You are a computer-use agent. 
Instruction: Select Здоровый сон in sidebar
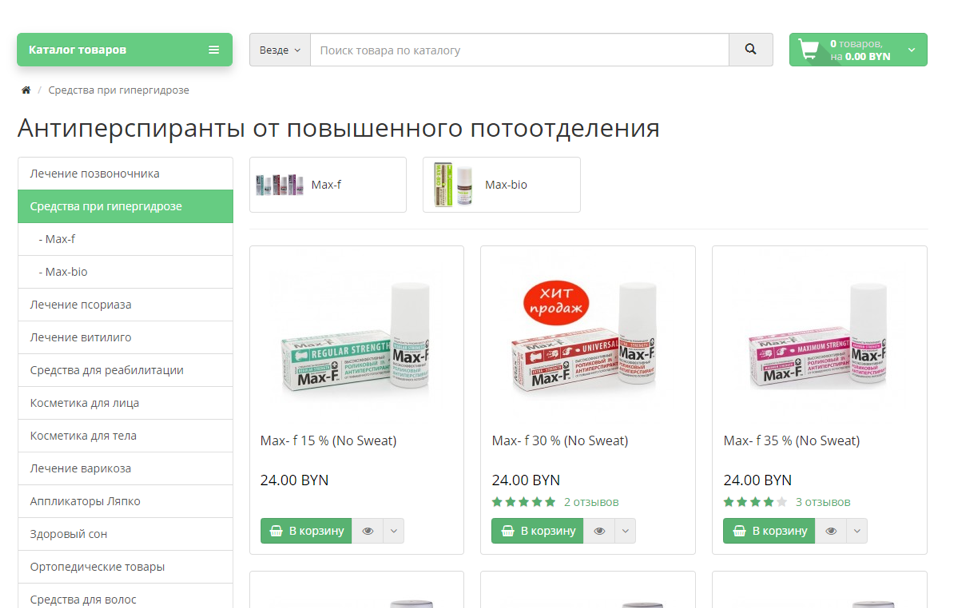(125, 534)
